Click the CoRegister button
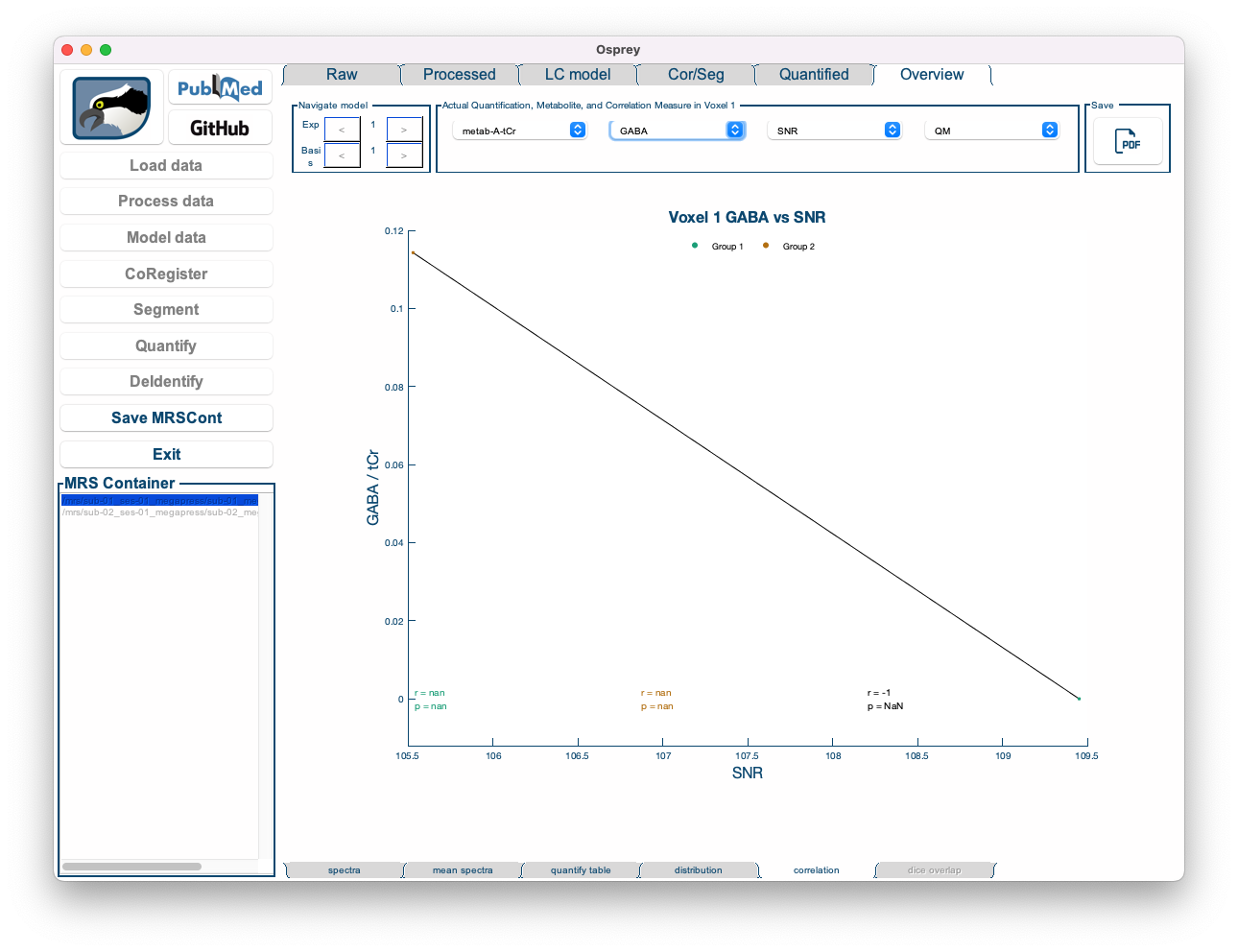 pyautogui.click(x=166, y=274)
